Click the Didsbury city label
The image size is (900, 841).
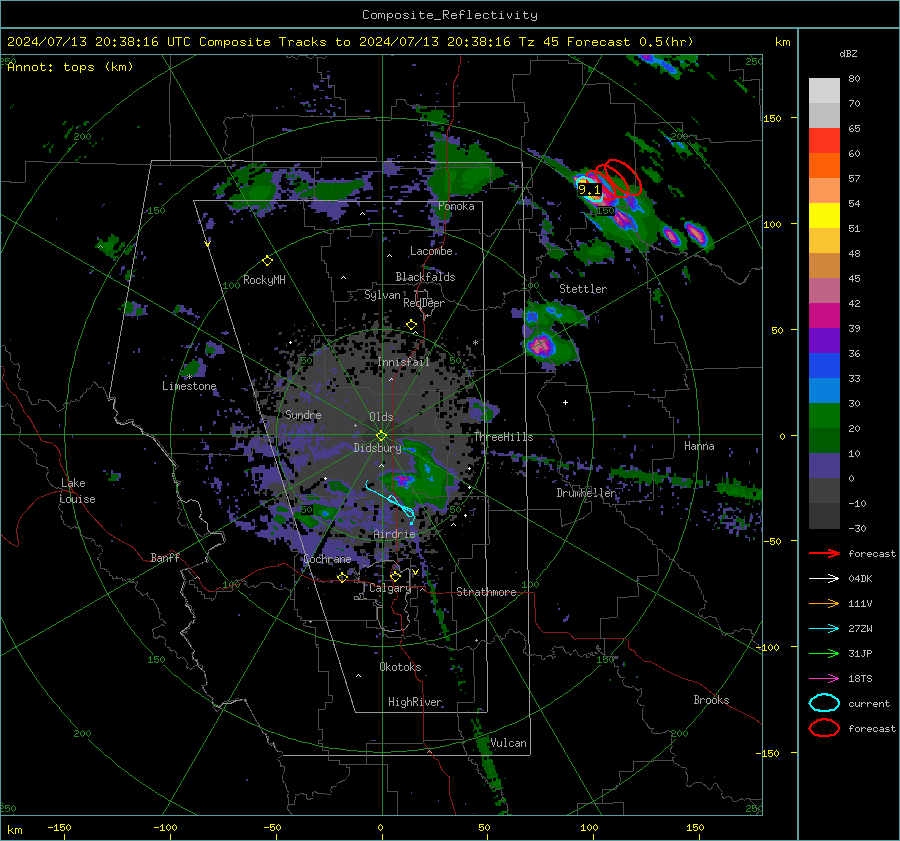click(x=377, y=448)
